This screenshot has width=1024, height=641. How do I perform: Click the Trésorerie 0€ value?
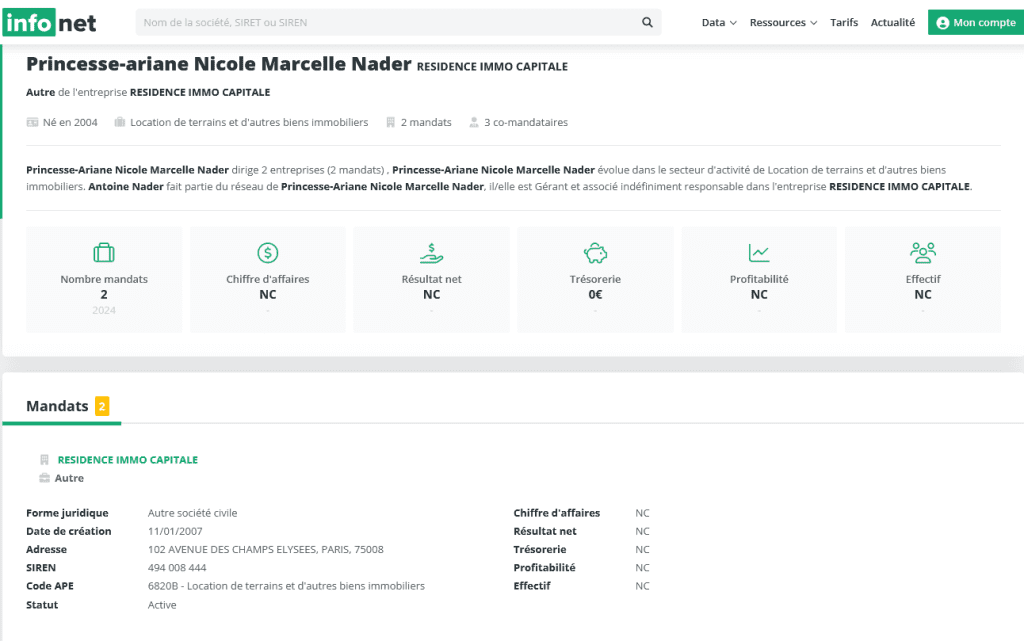pos(595,294)
